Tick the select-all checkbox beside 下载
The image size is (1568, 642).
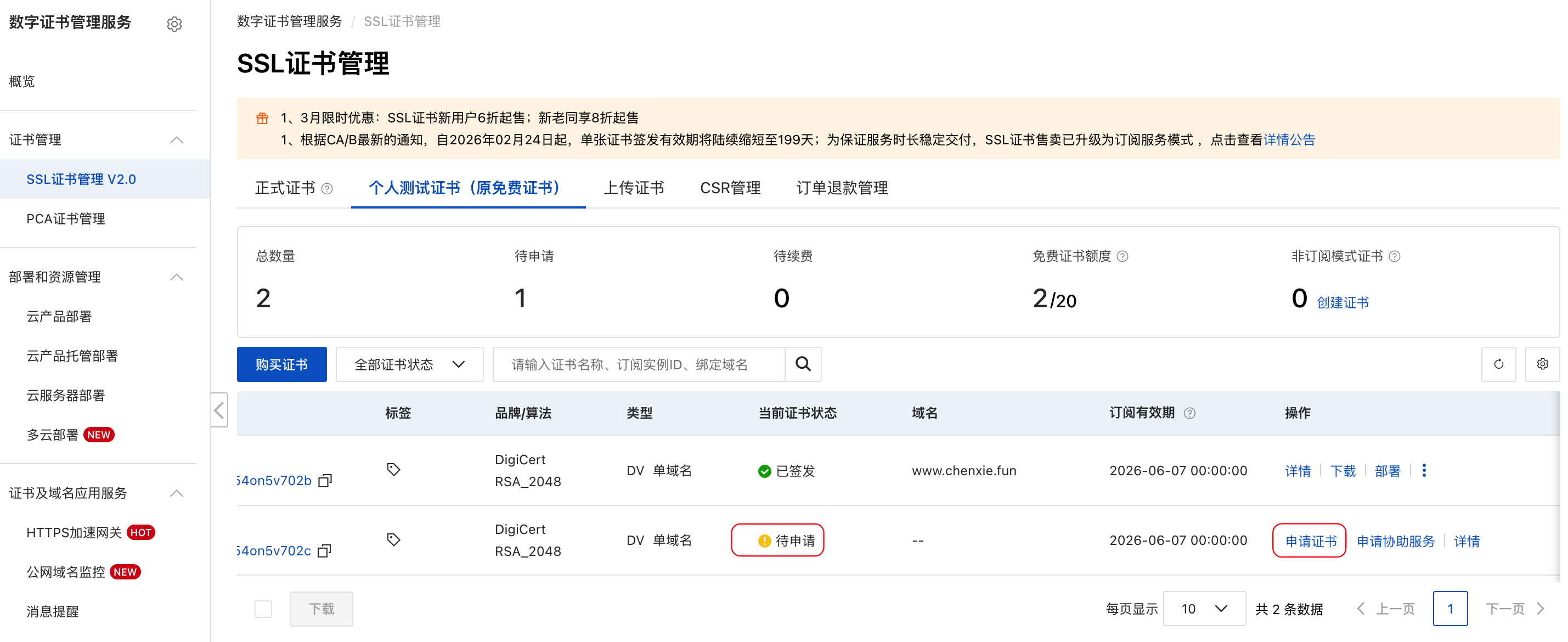(x=263, y=609)
